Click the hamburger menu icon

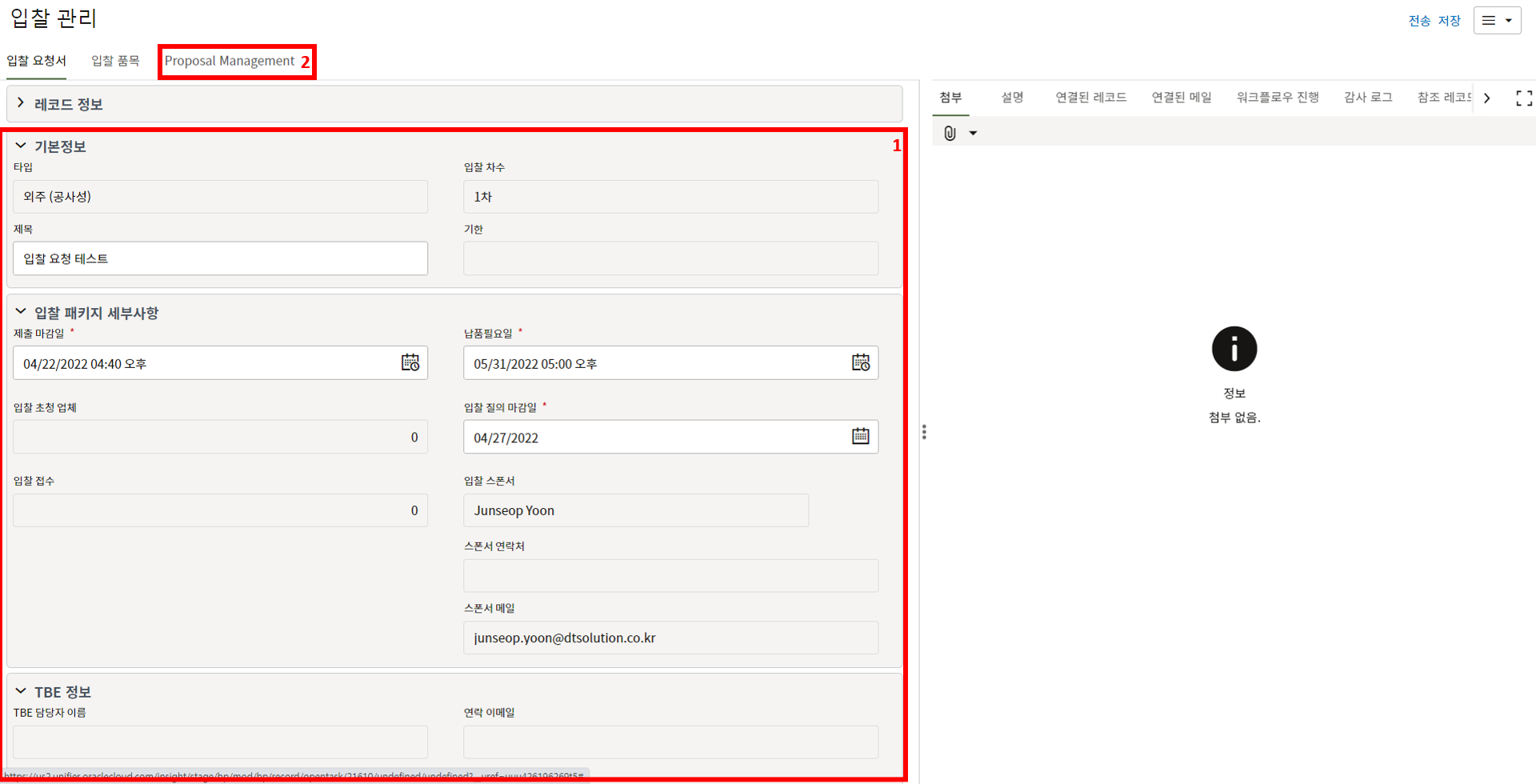pyautogui.click(x=1489, y=21)
